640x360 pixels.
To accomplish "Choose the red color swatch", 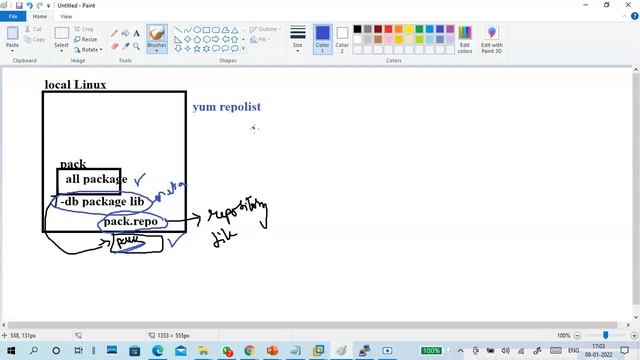I will pos(388,29).
